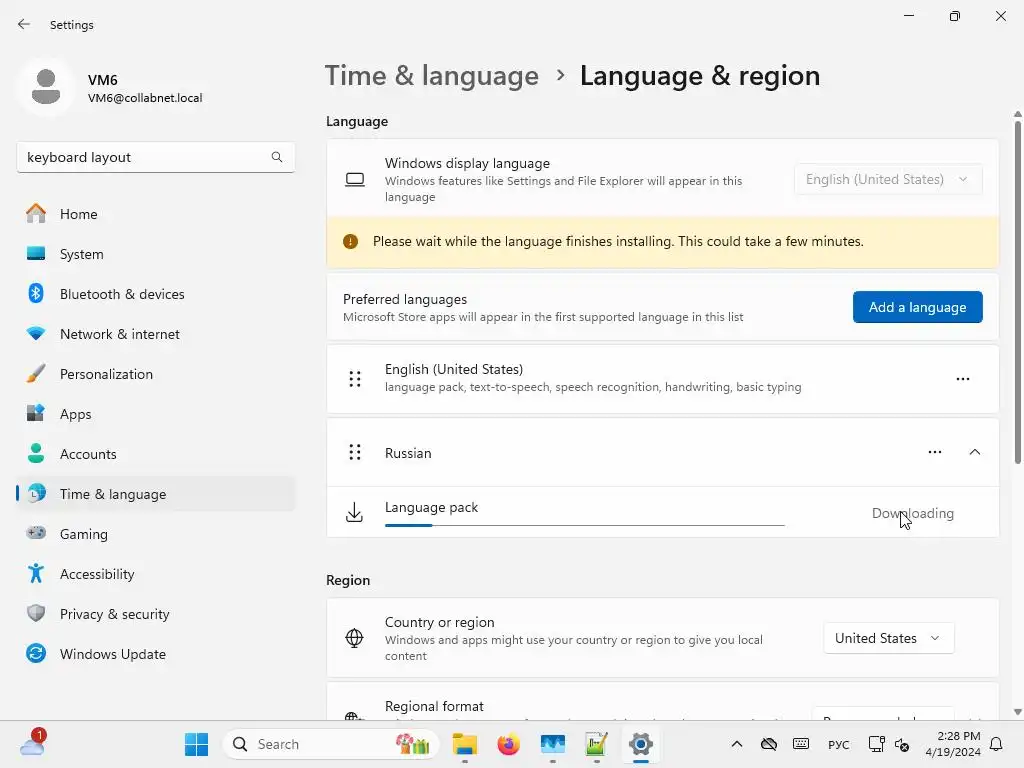1024x768 pixels.
Task: Open the notifications bell in system tray
Action: coord(997,744)
